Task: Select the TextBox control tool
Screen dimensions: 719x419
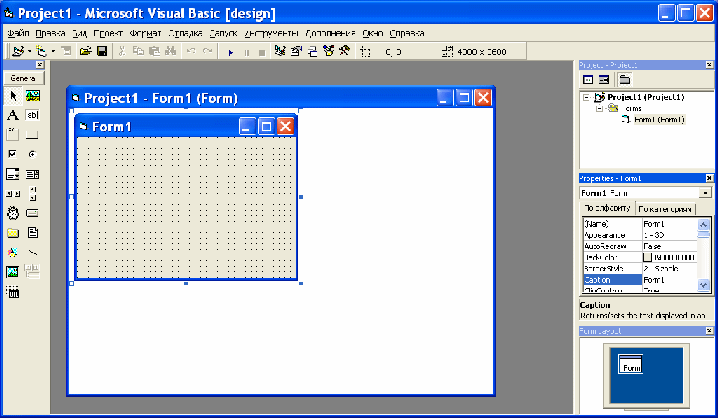Action: pyautogui.click(x=33, y=115)
